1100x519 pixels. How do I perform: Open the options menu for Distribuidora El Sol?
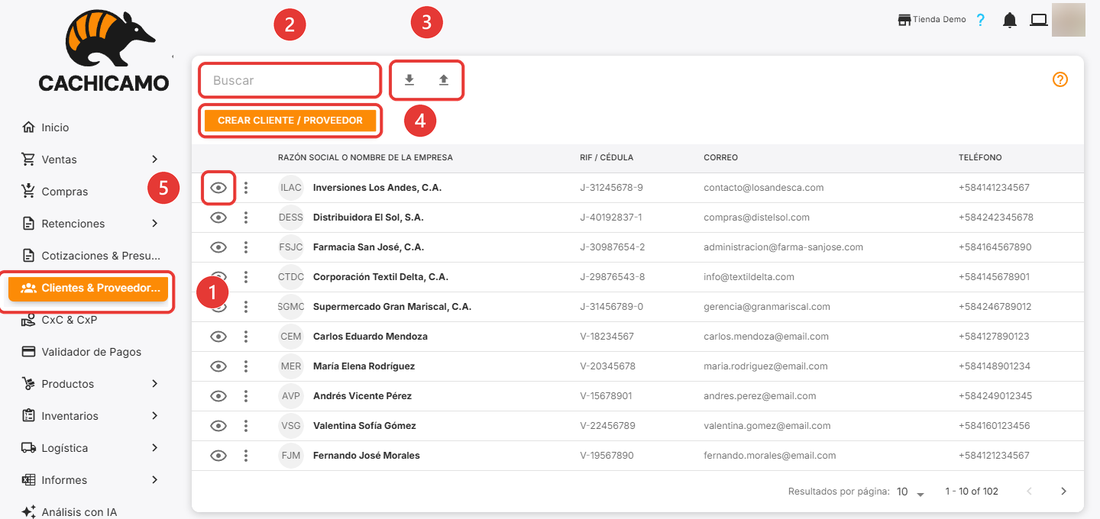click(x=246, y=217)
